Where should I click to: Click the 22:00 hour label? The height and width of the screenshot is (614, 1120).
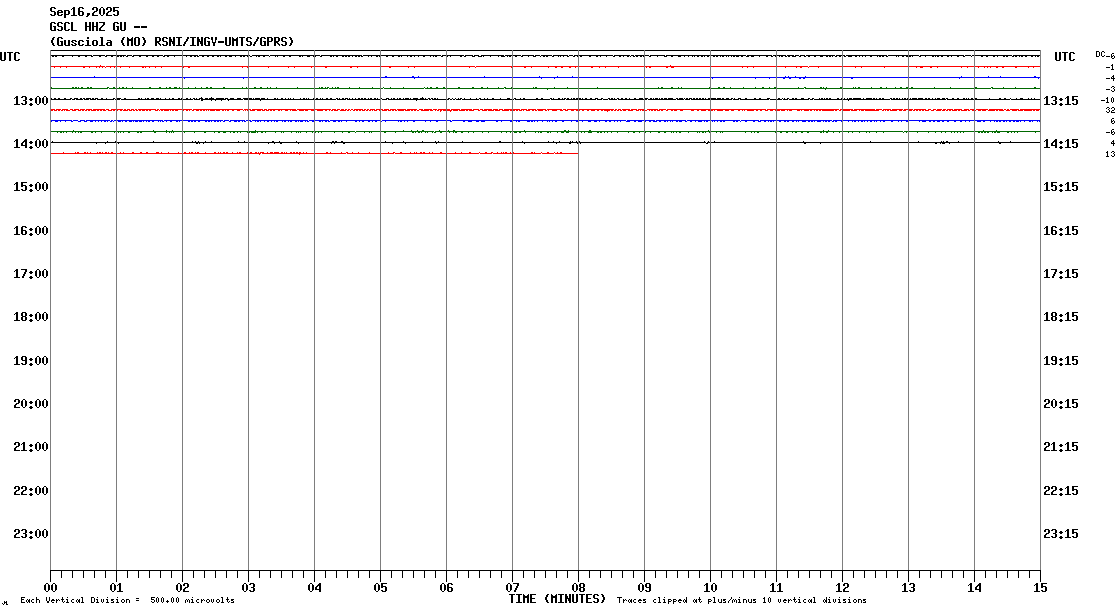pyautogui.click(x=31, y=490)
